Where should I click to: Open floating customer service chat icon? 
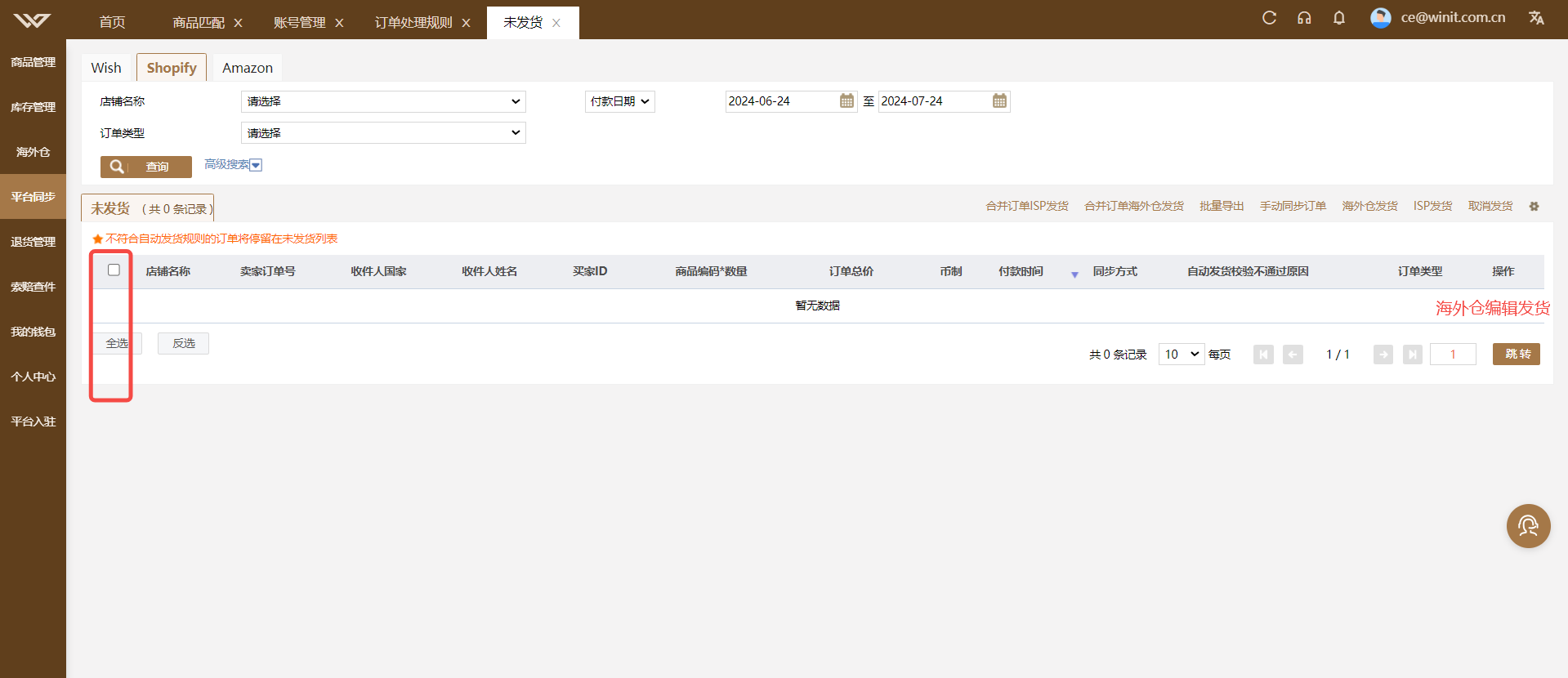click(1528, 526)
